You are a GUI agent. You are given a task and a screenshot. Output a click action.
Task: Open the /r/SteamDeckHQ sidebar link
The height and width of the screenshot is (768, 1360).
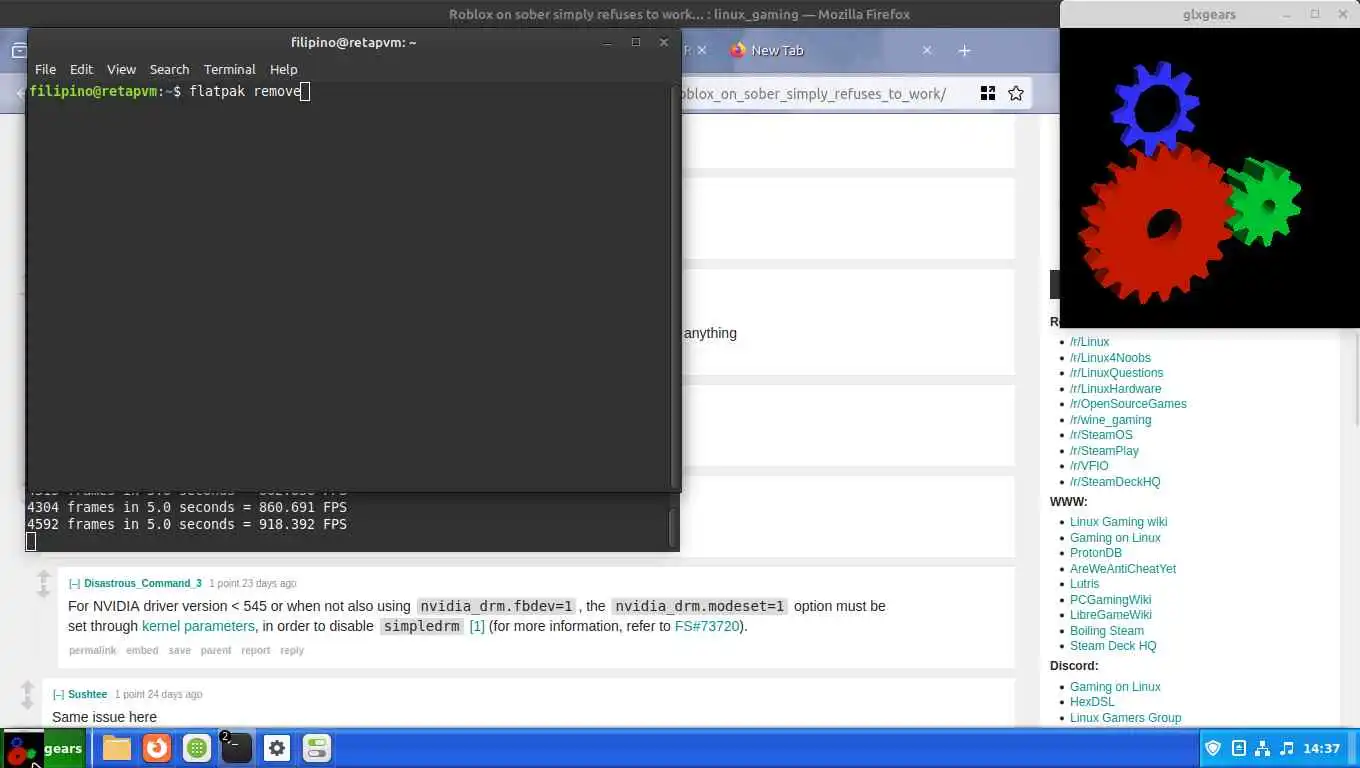click(x=1115, y=482)
